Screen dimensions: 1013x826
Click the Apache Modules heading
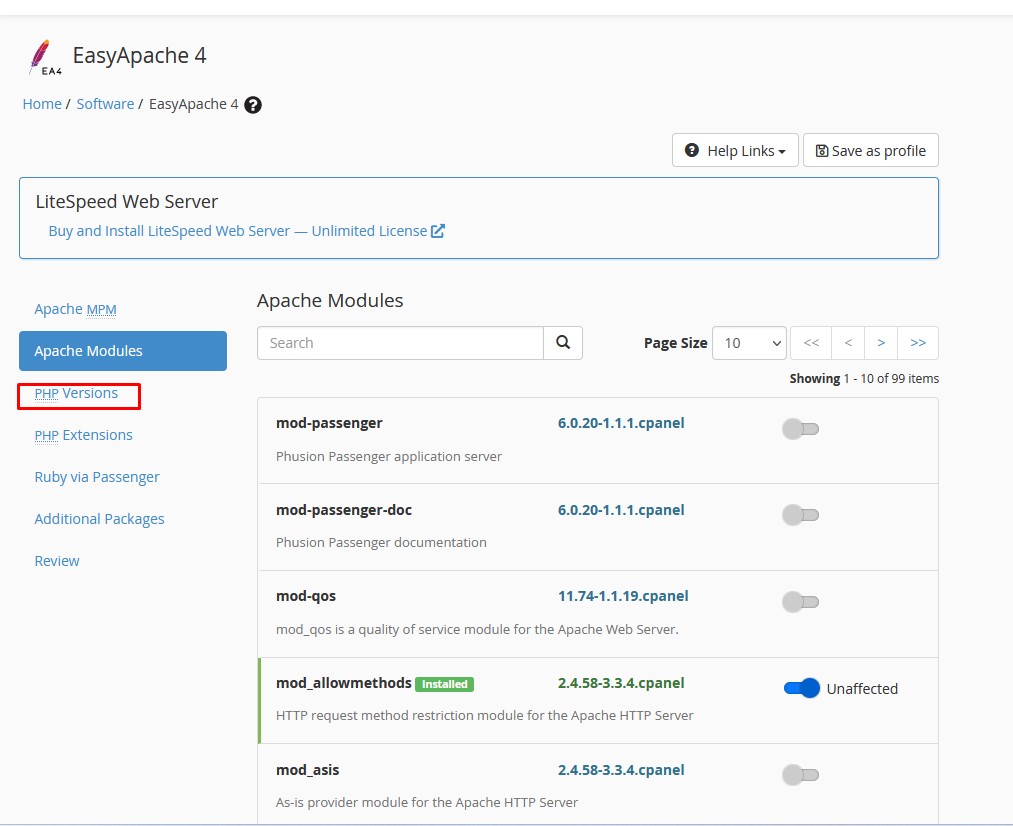(330, 301)
